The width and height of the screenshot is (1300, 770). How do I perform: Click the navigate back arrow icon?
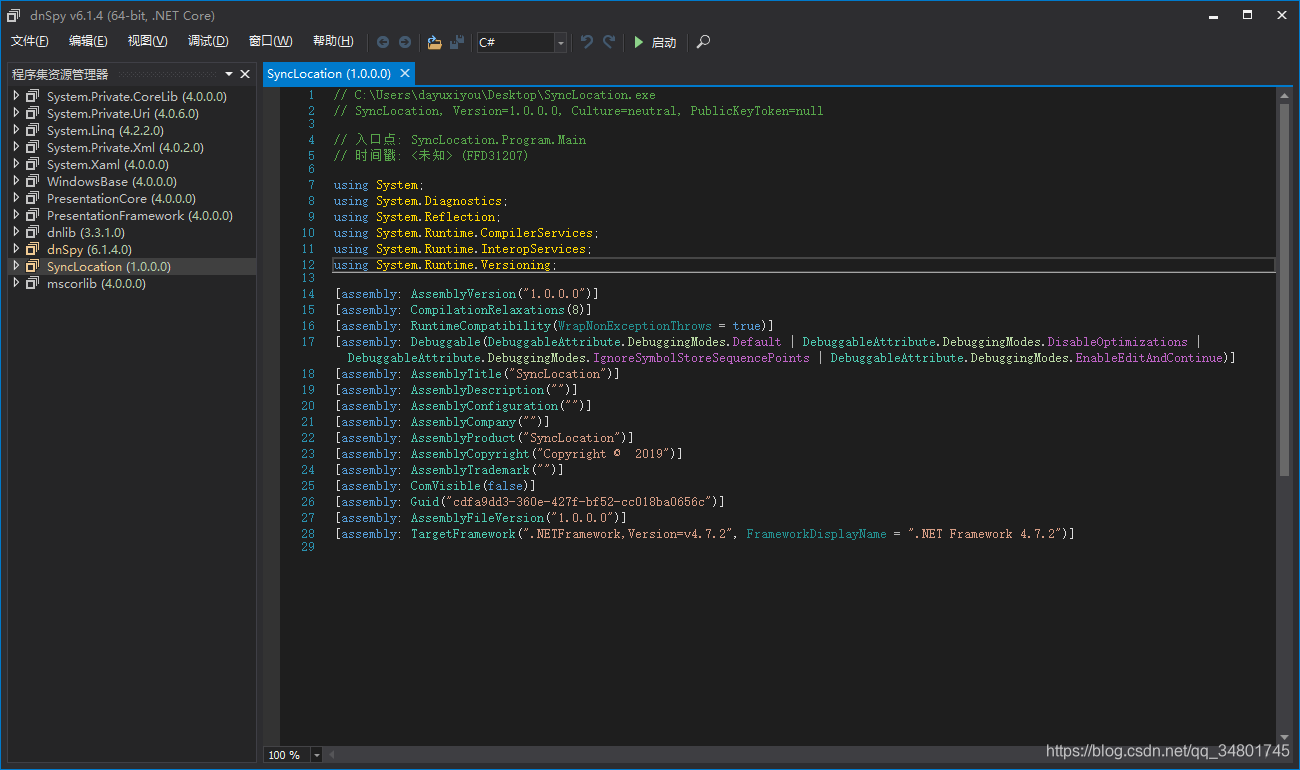pos(383,42)
